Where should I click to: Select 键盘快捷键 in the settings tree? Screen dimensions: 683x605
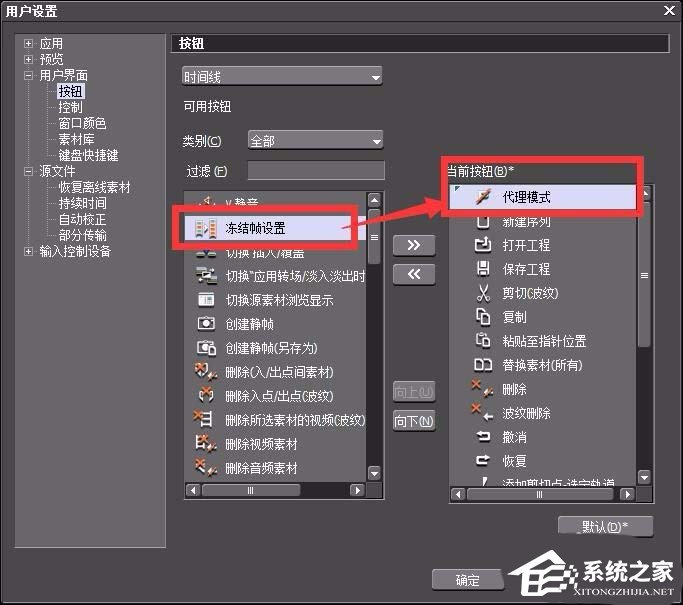coord(88,155)
